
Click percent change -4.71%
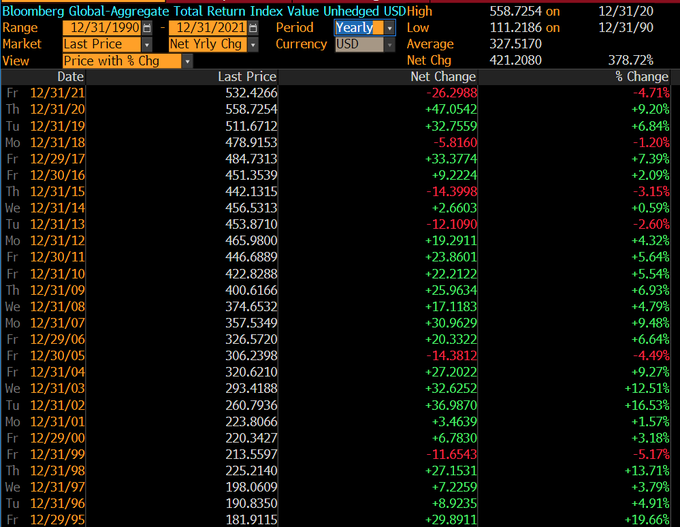[x=651, y=93]
